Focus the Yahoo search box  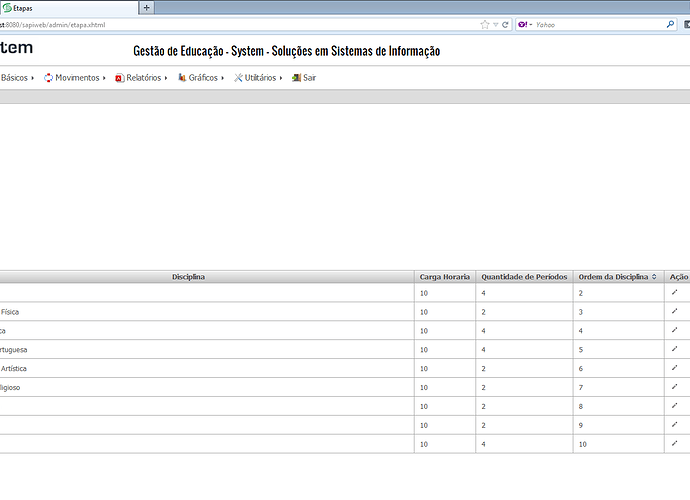coord(598,25)
